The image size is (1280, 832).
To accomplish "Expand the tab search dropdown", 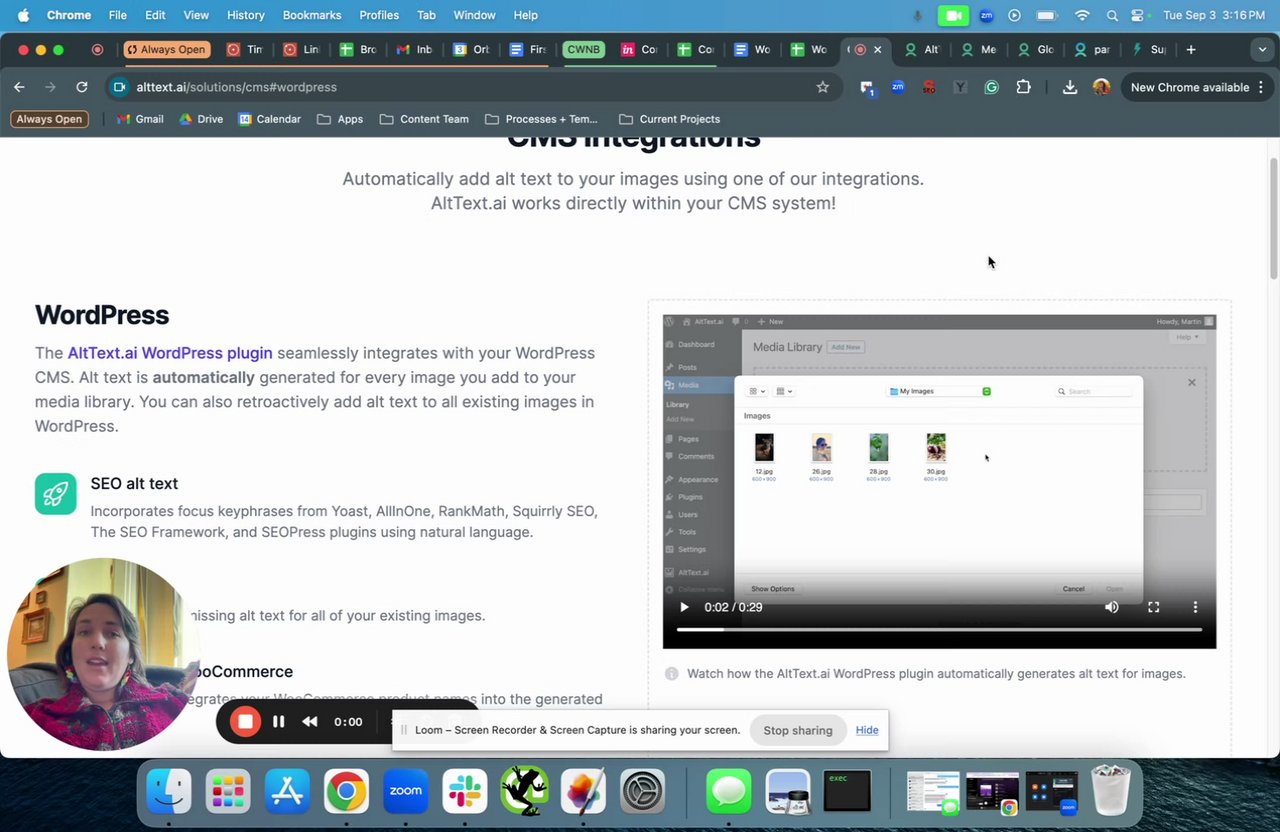I will pyautogui.click(x=1260, y=49).
